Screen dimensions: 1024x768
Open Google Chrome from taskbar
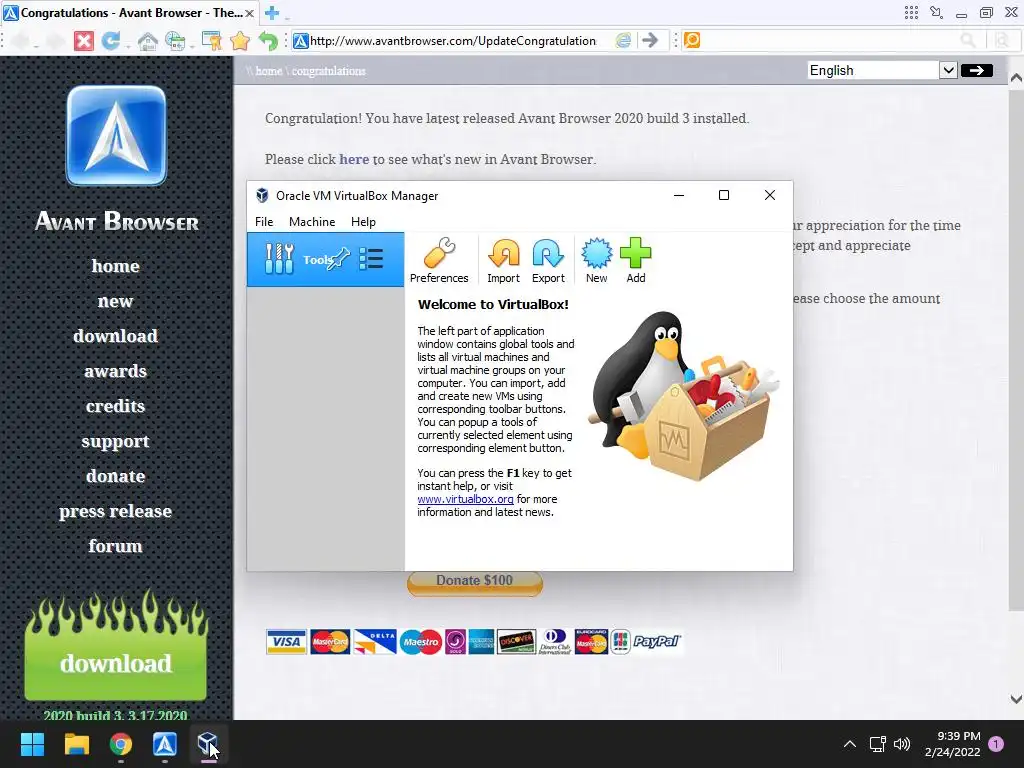point(121,744)
